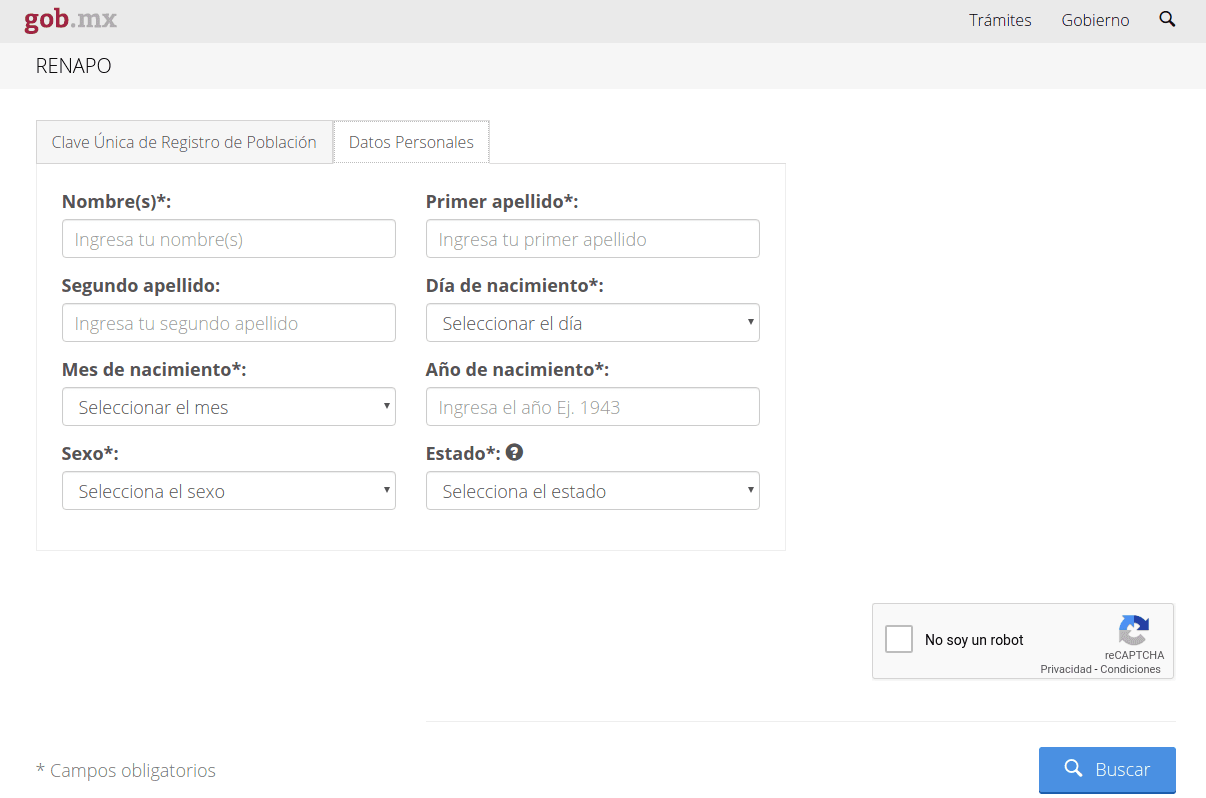Click the RENAPO heading link
This screenshot has width=1206, height=798.
click(73, 66)
